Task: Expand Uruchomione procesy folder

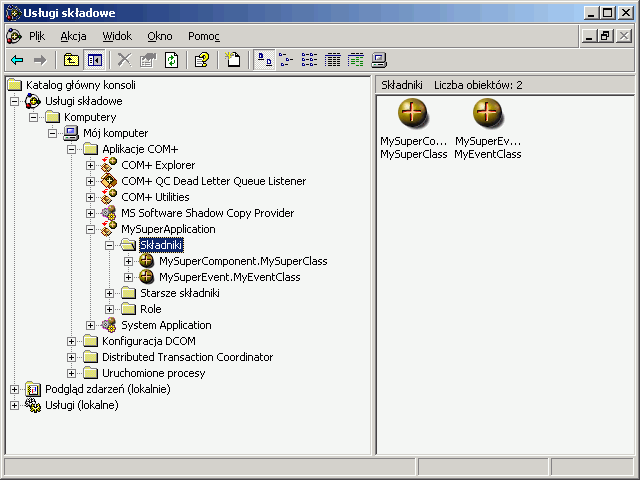Action: [x=71, y=373]
